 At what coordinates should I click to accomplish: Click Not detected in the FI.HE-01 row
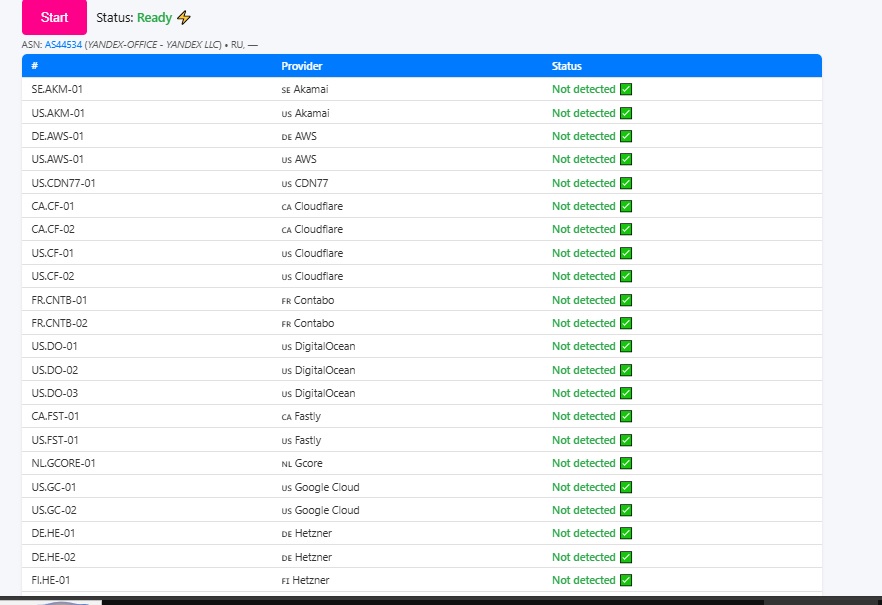[583, 580]
